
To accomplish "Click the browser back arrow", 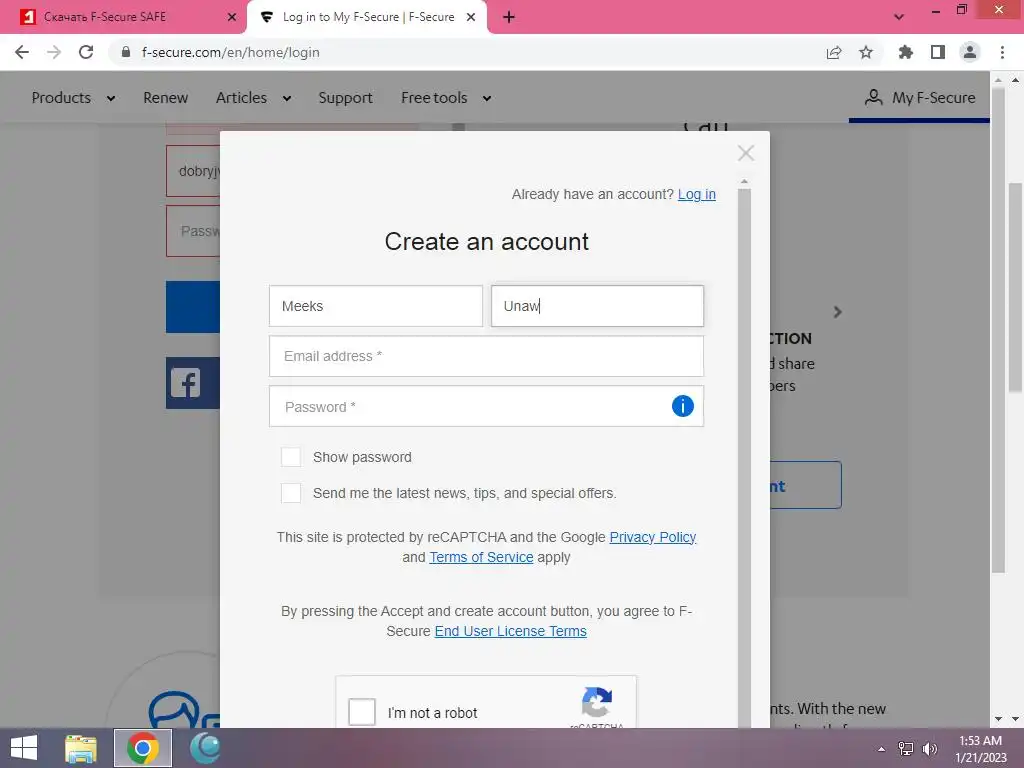I will (x=22, y=52).
